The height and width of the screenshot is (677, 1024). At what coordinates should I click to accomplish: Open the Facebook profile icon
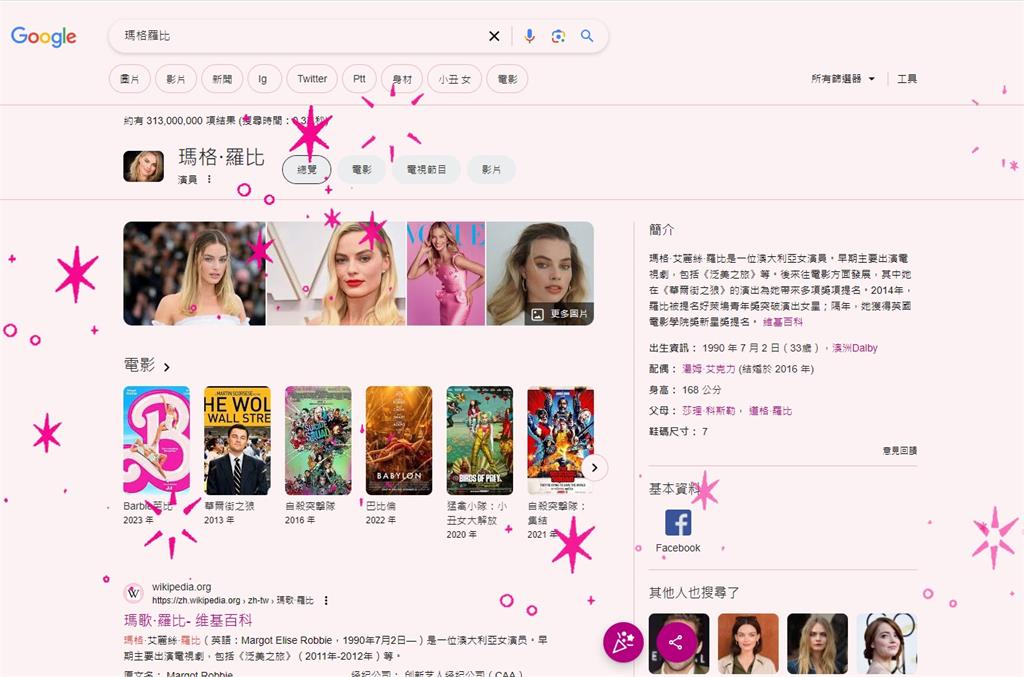678,523
